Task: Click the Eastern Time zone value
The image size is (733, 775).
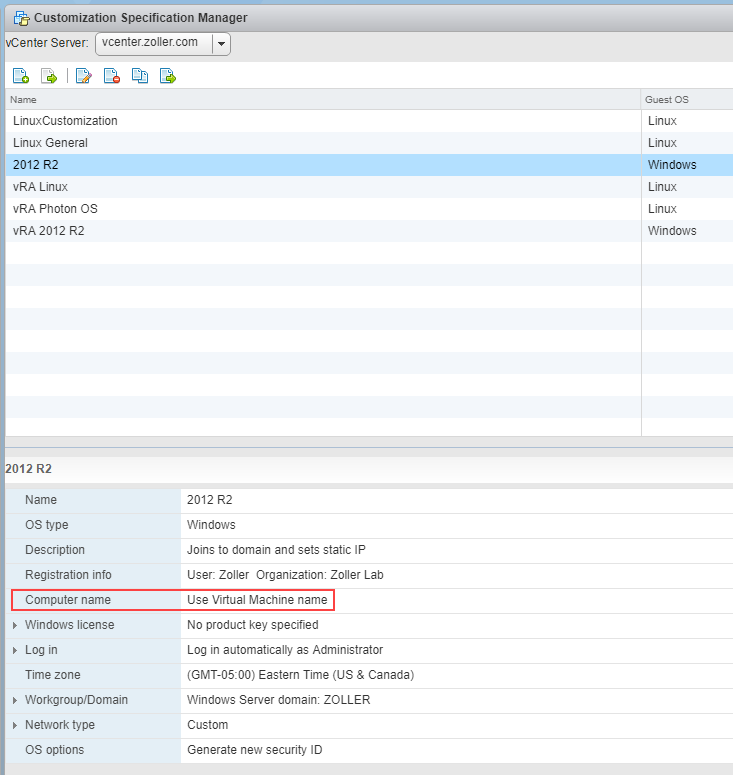Action: click(301, 675)
